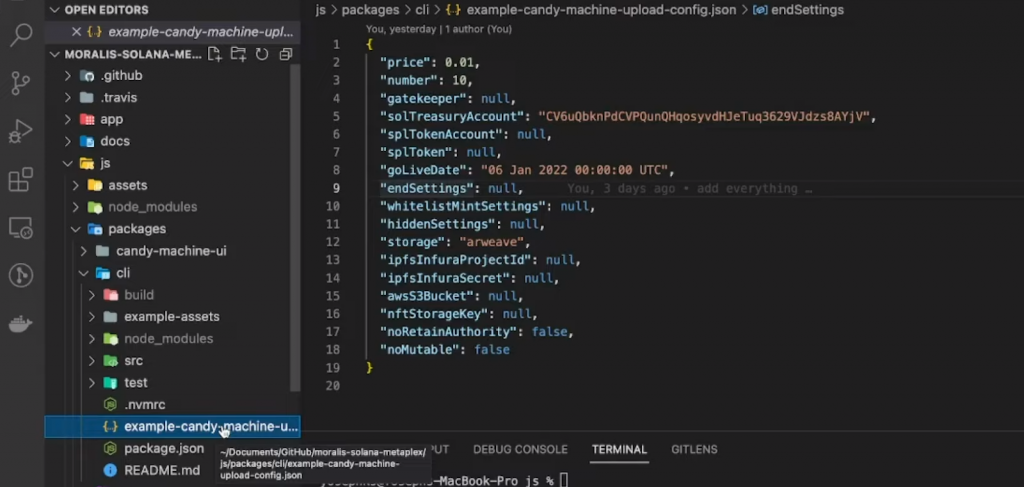Collapse the MORALIS-SOLANA-ME... root folder
The image size is (1024, 487).
pos(54,54)
